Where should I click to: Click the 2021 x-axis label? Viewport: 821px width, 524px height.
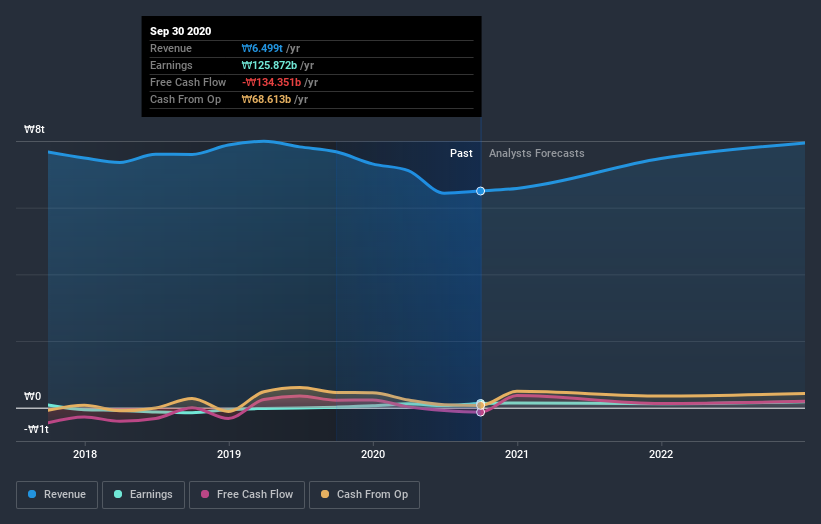[517, 454]
